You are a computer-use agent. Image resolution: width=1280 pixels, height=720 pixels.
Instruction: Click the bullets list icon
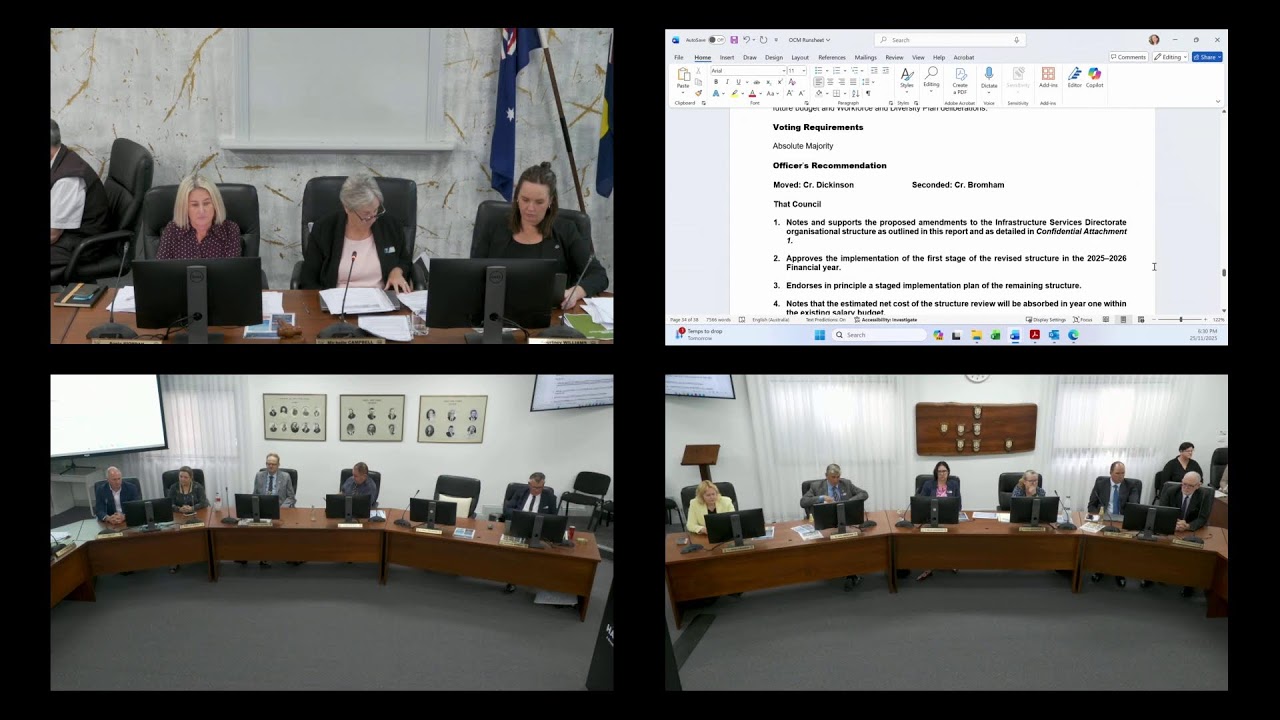[818, 71]
